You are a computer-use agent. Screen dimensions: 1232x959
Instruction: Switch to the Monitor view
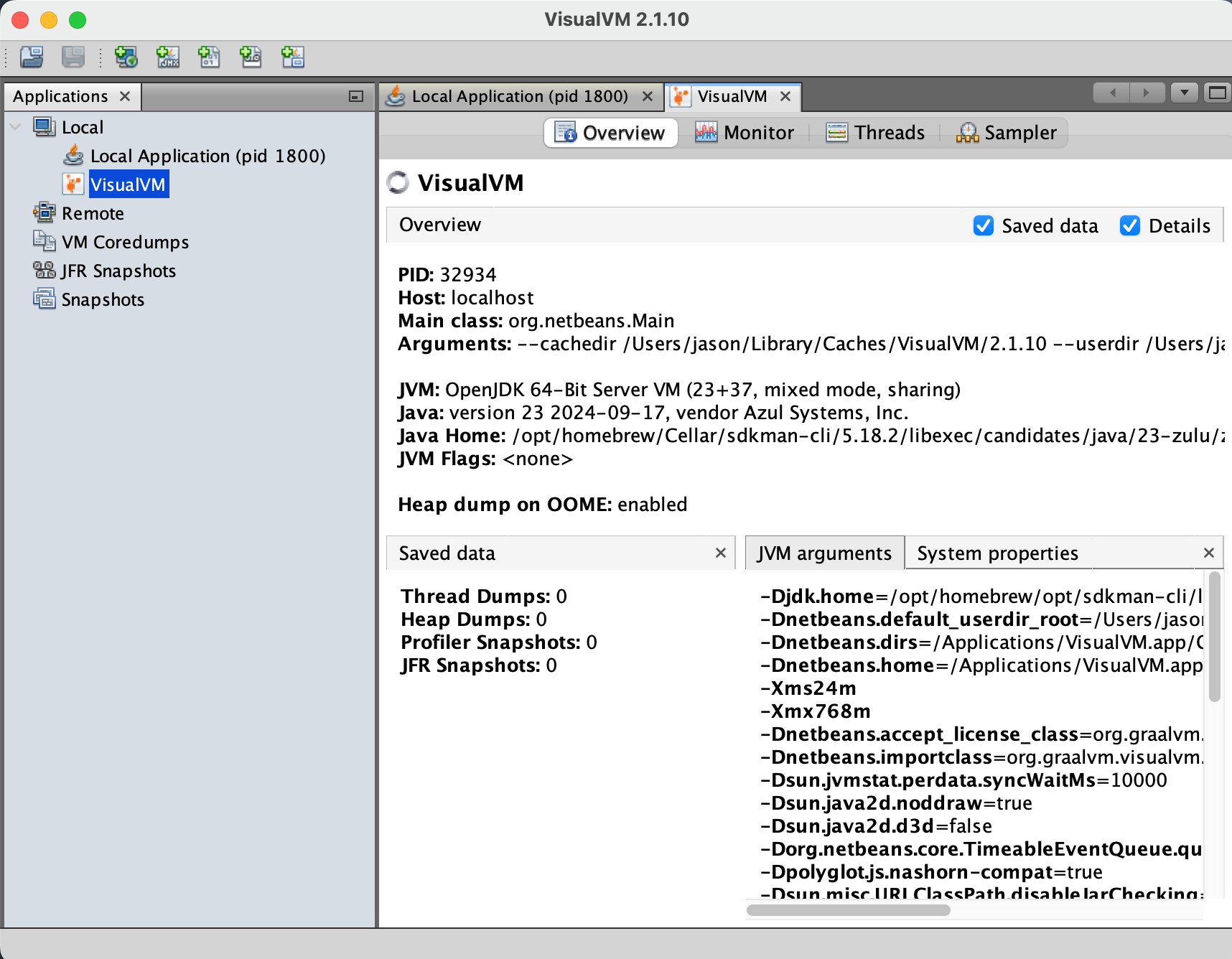click(x=745, y=133)
